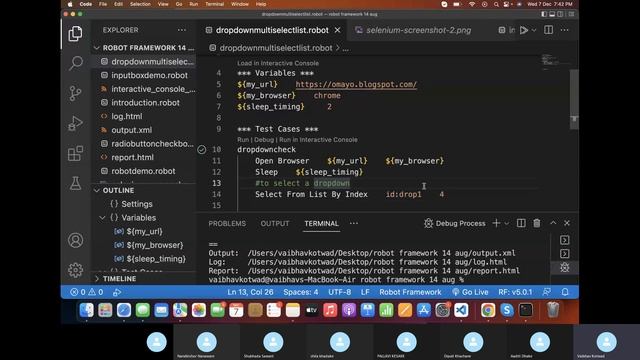The height and width of the screenshot is (360, 640).
Task: Select ${my_browser} in Outline
Action: click(155, 245)
